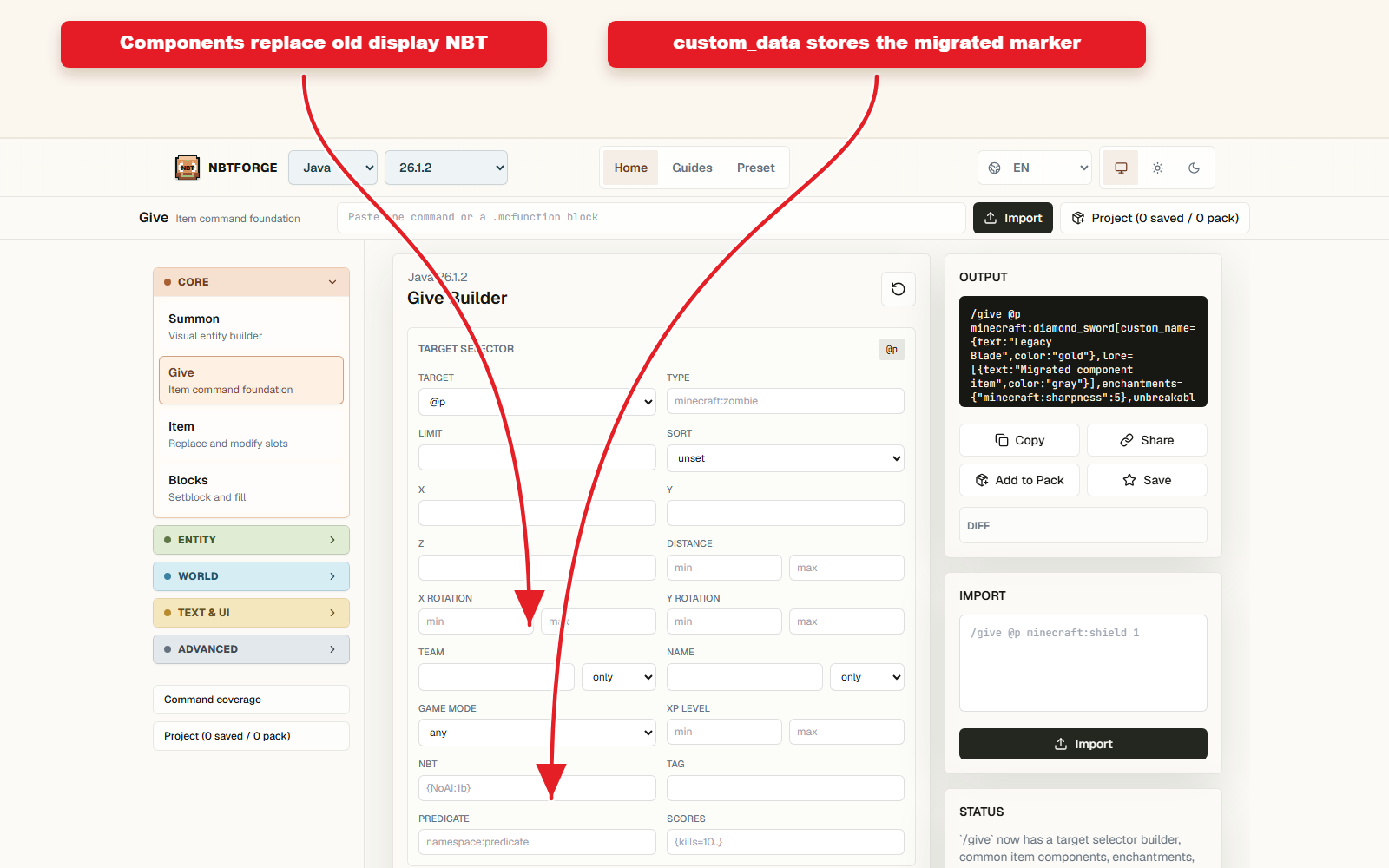Click the Y ROTATION min field
1389x868 pixels.
pyautogui.click(x=724, y=621)
